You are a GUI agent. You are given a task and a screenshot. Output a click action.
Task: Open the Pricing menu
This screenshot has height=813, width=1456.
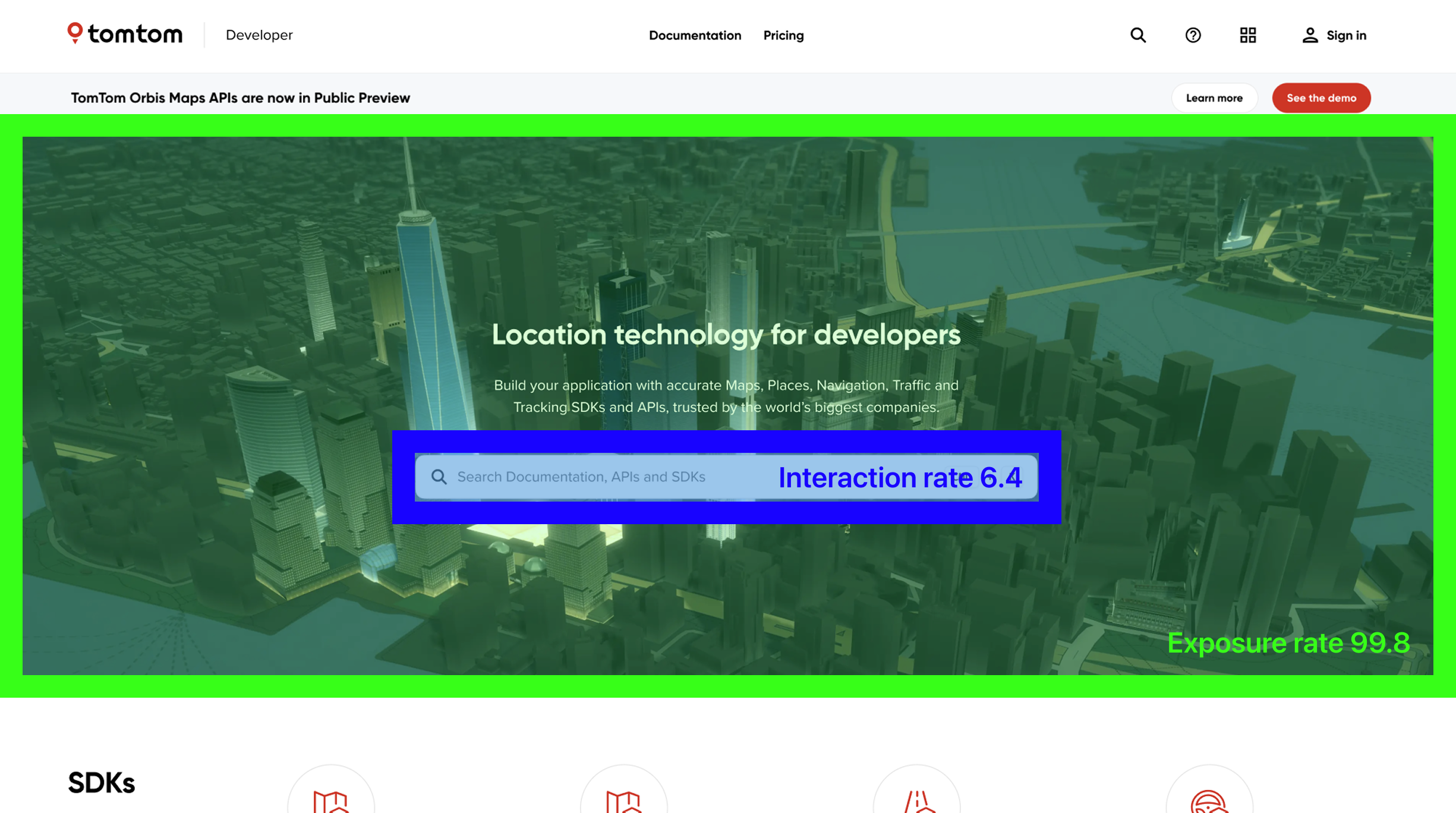coord(783,36)
